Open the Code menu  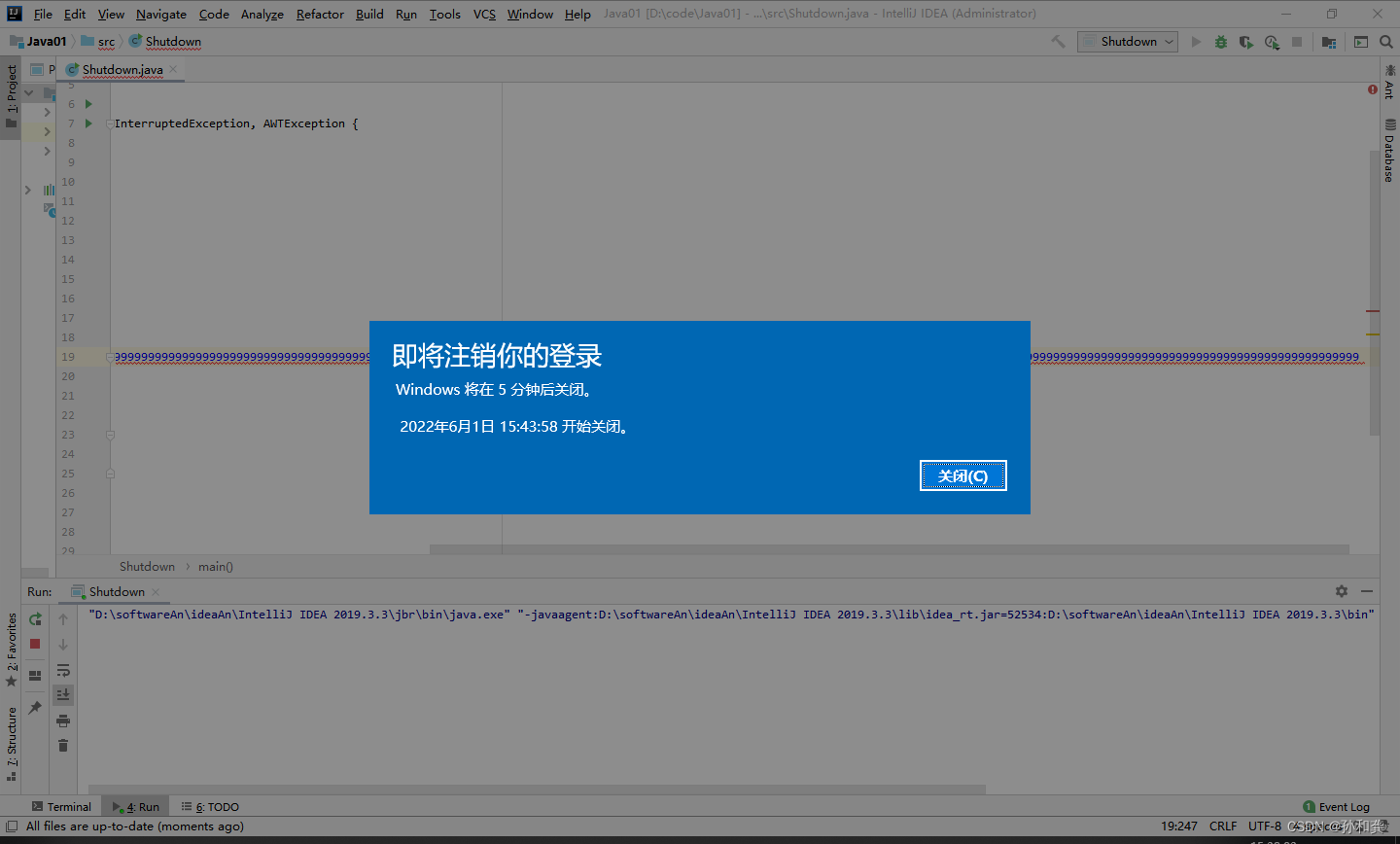(214, 14)
